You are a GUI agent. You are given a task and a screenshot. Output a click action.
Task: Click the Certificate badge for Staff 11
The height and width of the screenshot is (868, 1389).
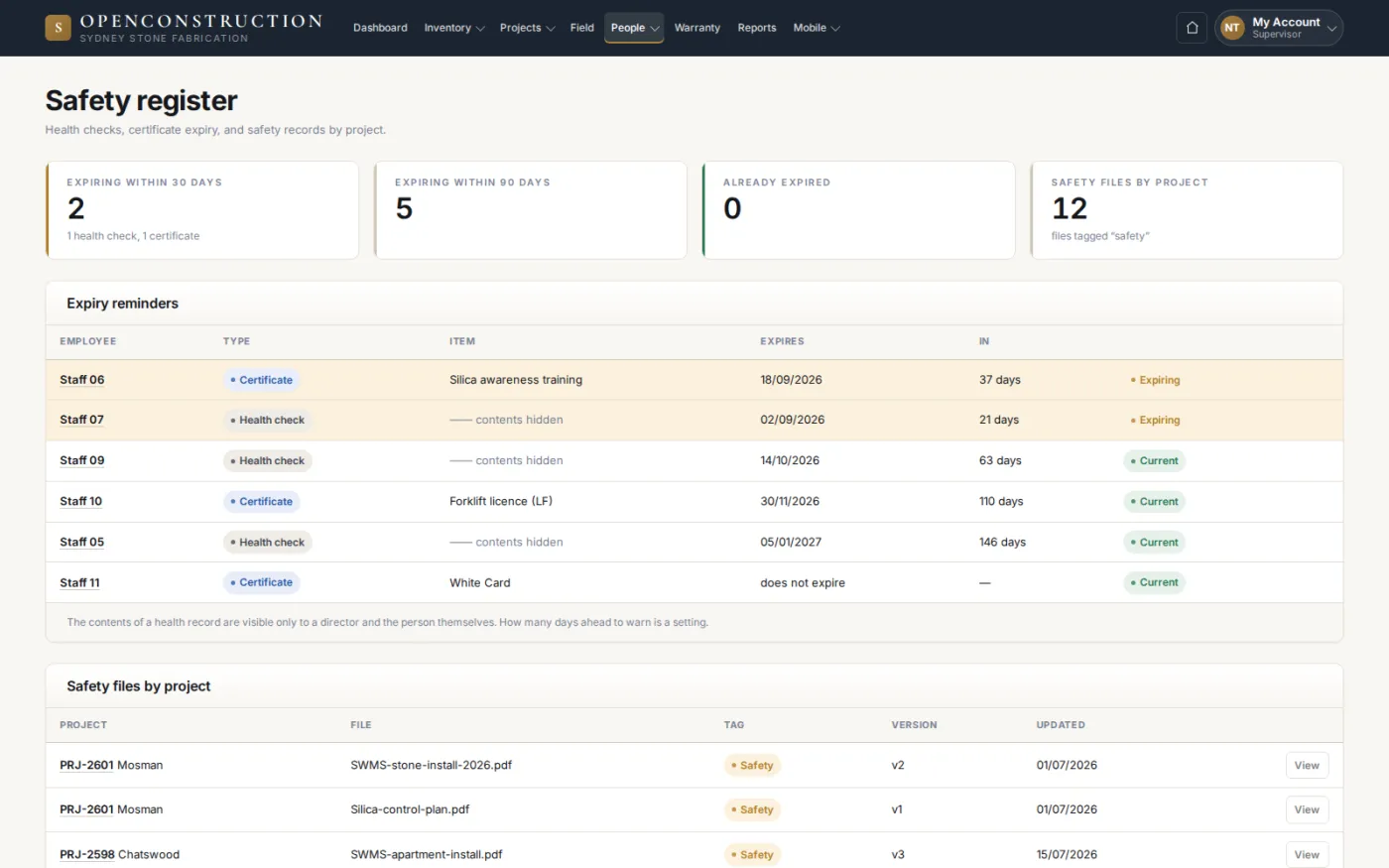click(x=262, y=582)
